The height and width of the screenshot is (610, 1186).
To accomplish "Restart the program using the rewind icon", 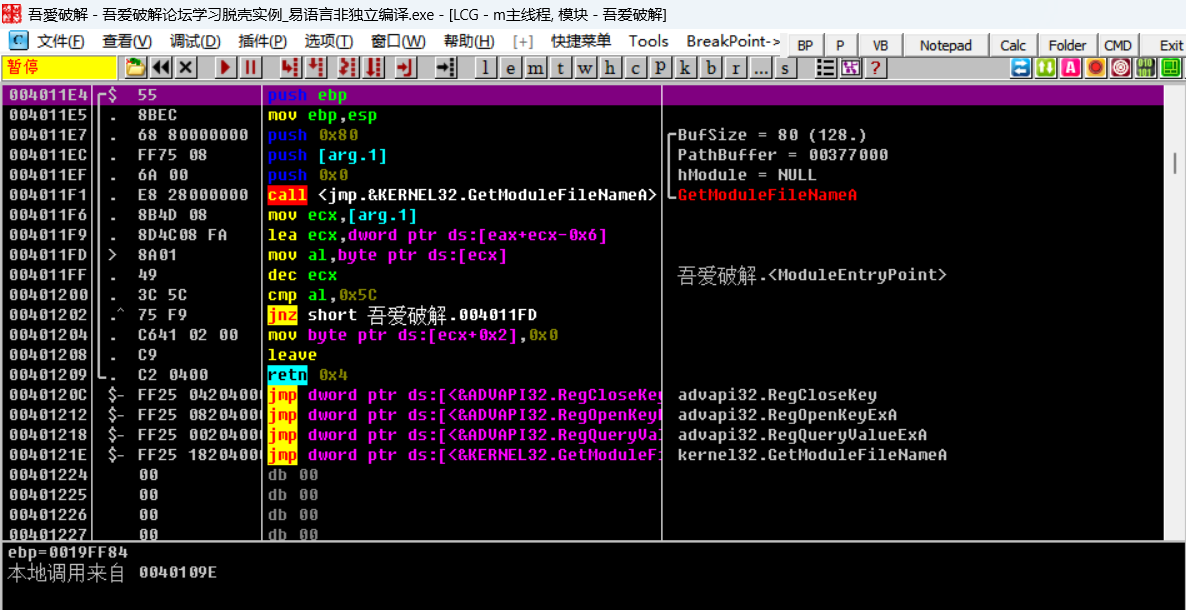I will pyautogui.click(x=160, y=67).
